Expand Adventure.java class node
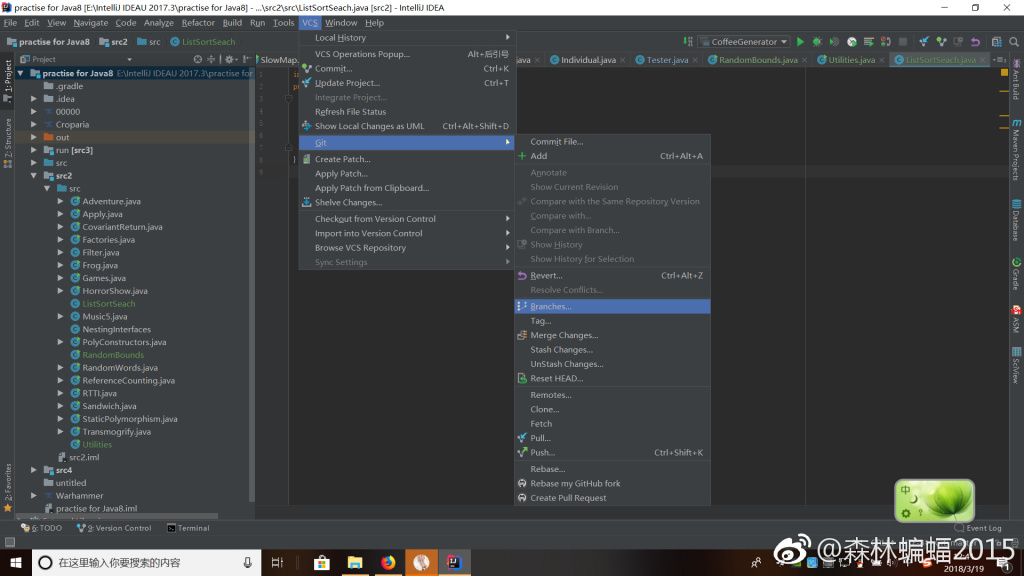1024x576 pixels. (61, 201)
